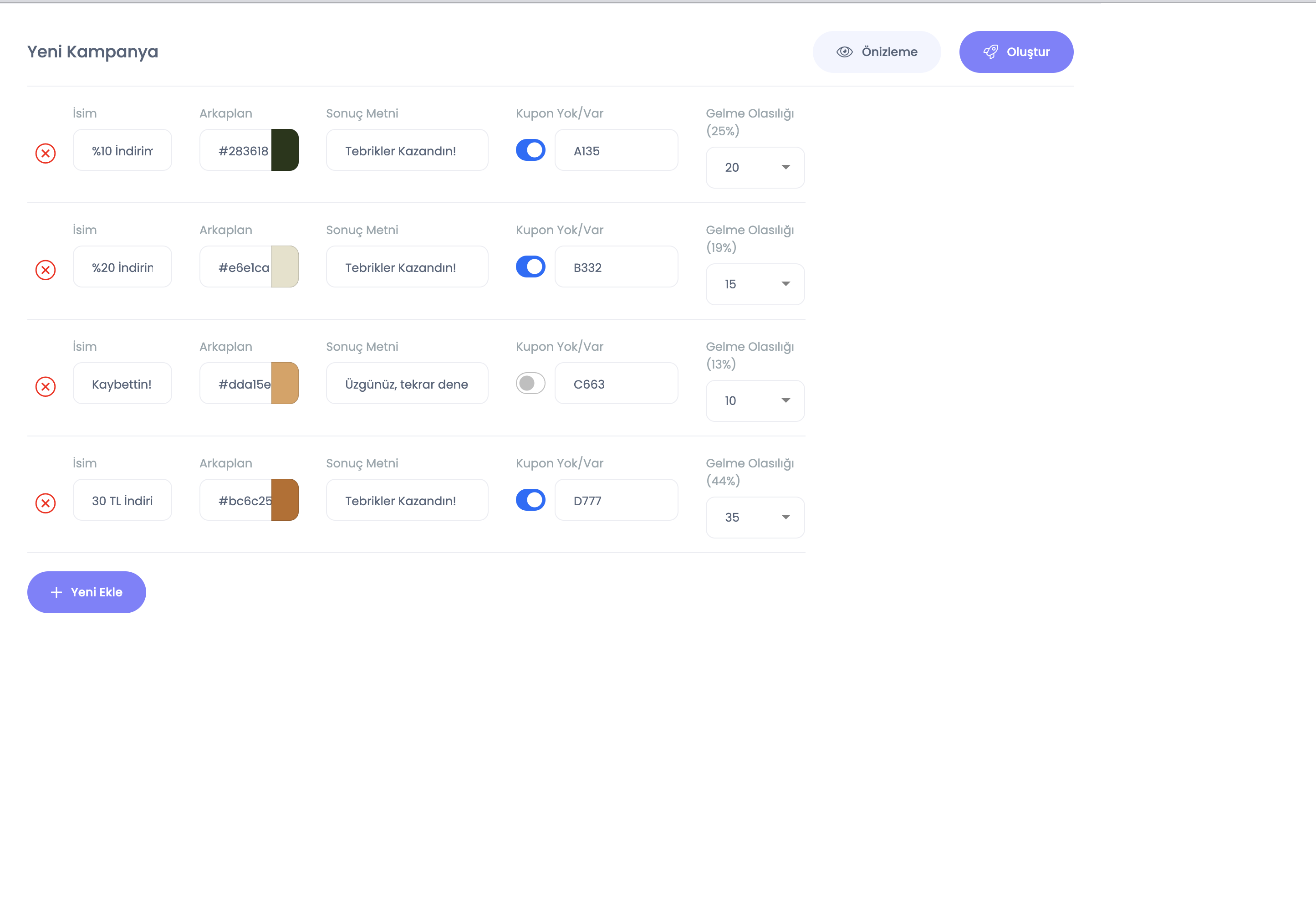Click the Gelme Olasılığı (13%) label
Viewport: 1316px width, 913px height.
click(x=750, y=355)
